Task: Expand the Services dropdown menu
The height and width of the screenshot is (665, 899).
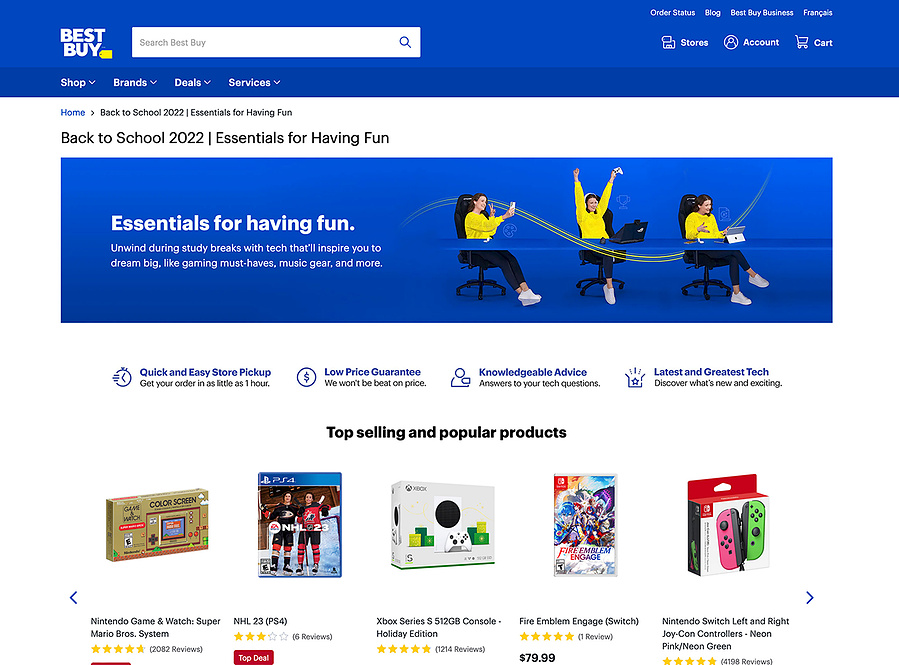Action: (255, 83)
